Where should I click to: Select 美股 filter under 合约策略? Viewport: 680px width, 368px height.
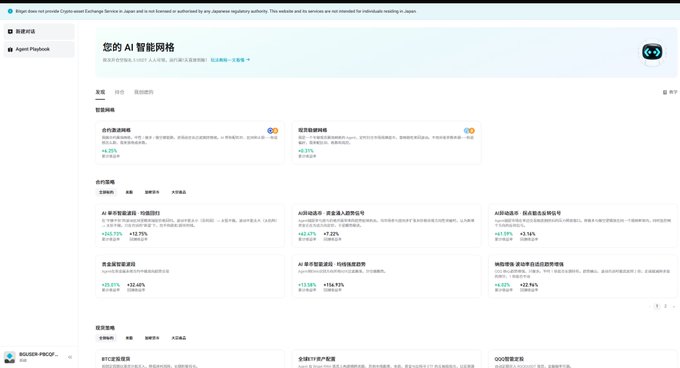click(x=129, y=192)
